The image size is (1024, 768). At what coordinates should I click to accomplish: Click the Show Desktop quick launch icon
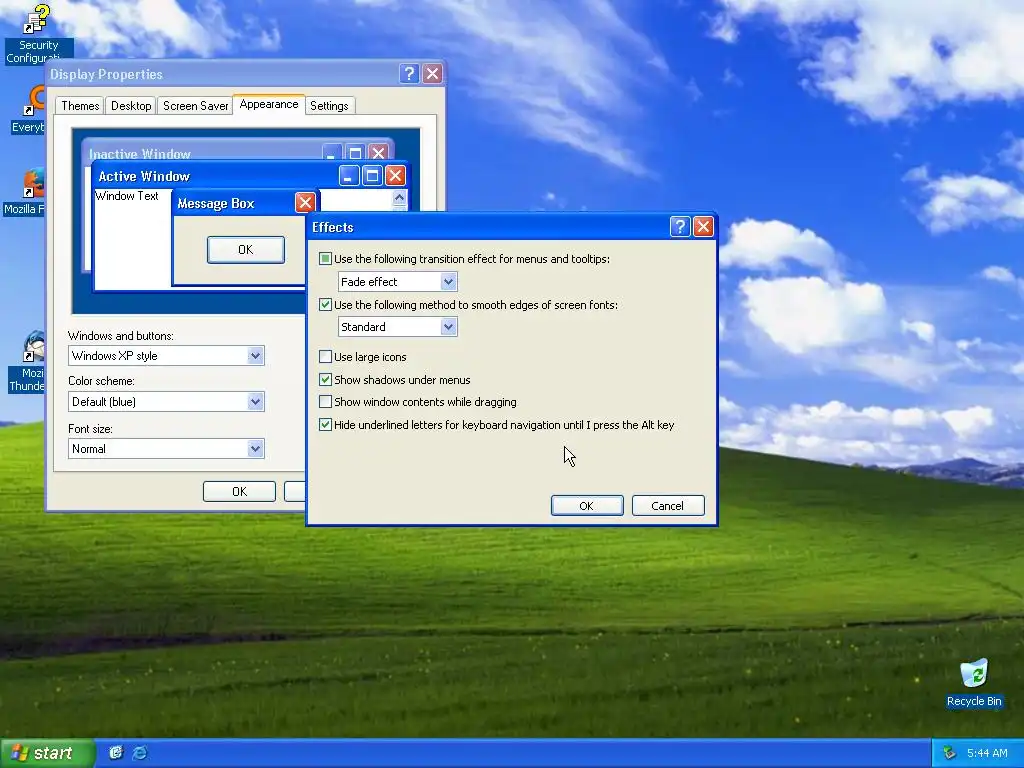tap(116, 752)
